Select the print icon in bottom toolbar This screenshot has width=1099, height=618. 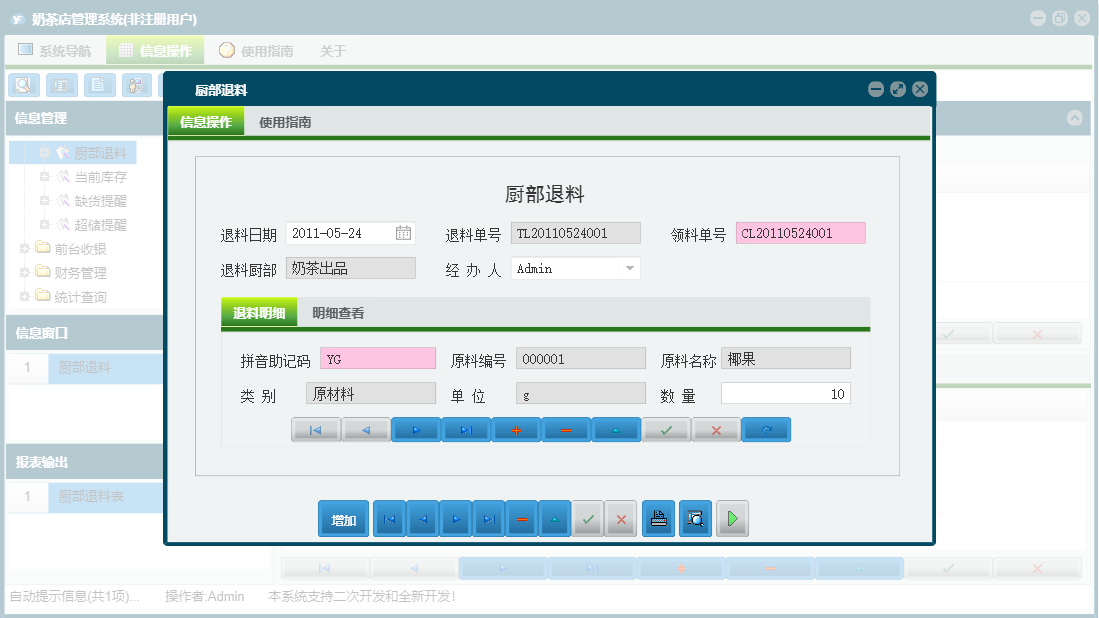(x=658, y=518)
